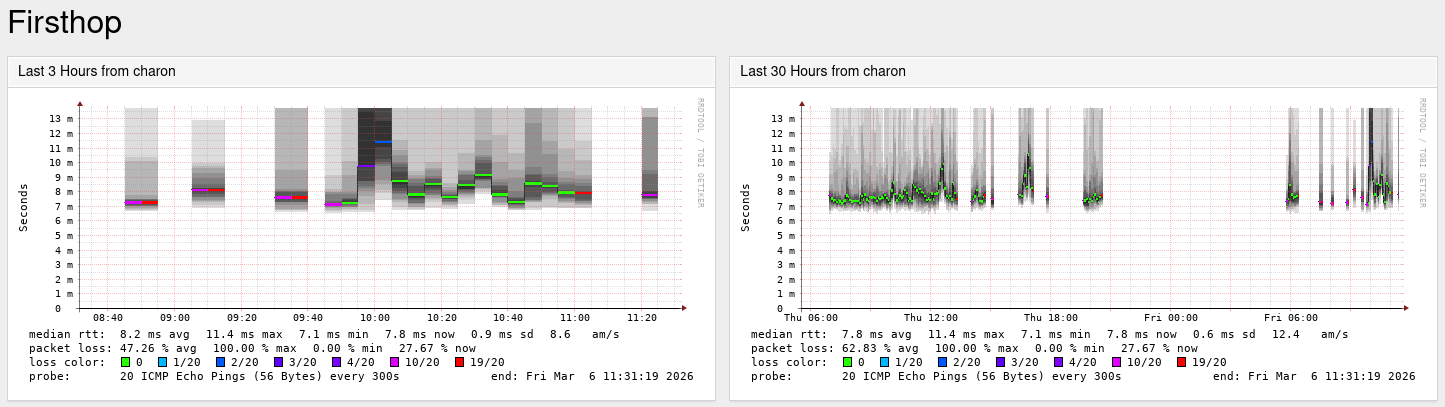Click the 'Last 30 Hours from charon' title
1445x407 pixels.
pyautogui.click(x=823, y=71)
